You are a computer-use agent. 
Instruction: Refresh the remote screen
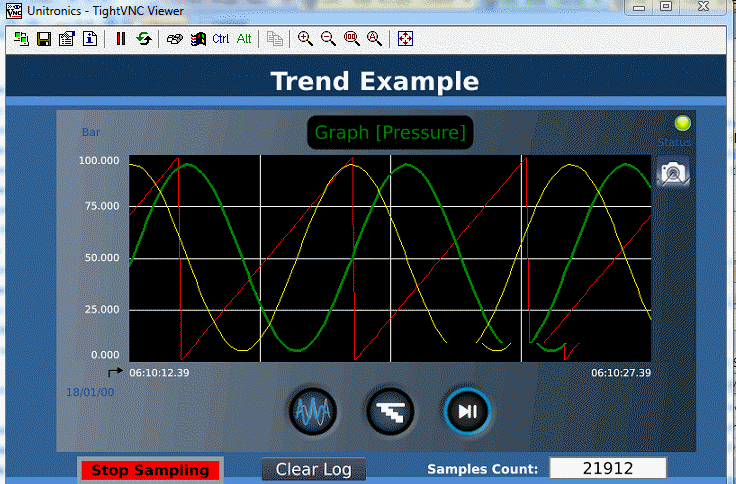[x=144, y=39]
